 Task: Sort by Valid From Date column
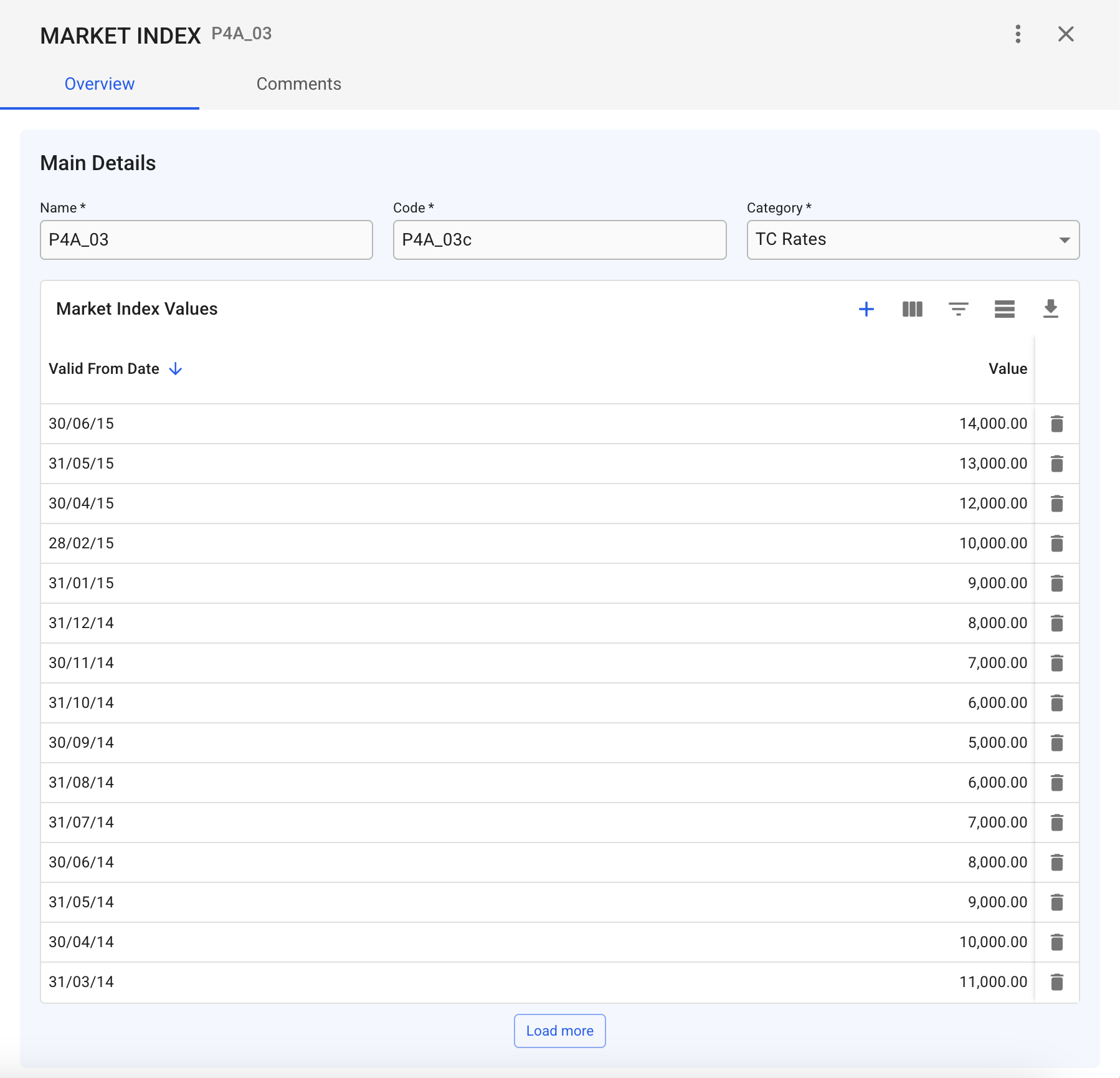[105, 369]
